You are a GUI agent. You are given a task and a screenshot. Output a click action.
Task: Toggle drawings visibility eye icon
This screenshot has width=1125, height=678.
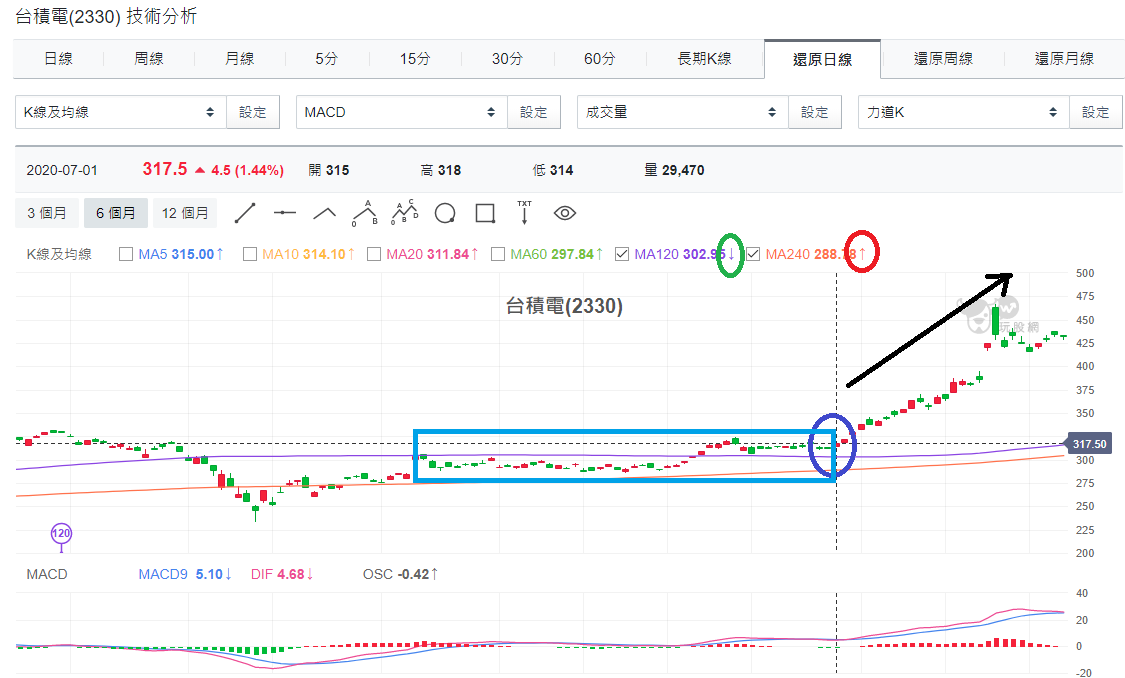[x=565, y=213]
